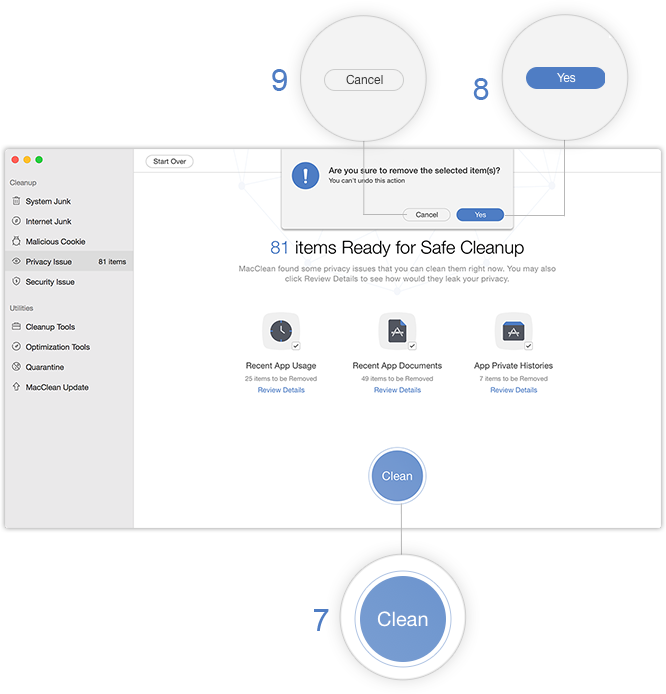666x694 pixels.
Task: Open the Quarantine icon in sidebar
Action: tap(16, 367)
